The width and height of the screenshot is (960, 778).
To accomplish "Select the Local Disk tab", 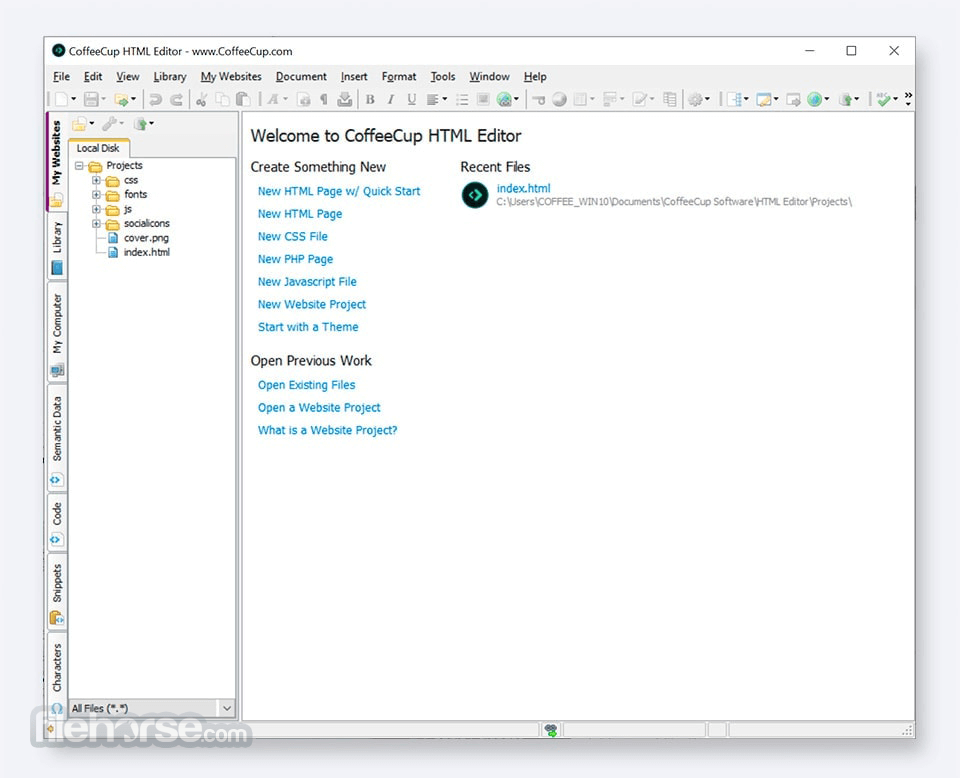I will tap(98, 148).
